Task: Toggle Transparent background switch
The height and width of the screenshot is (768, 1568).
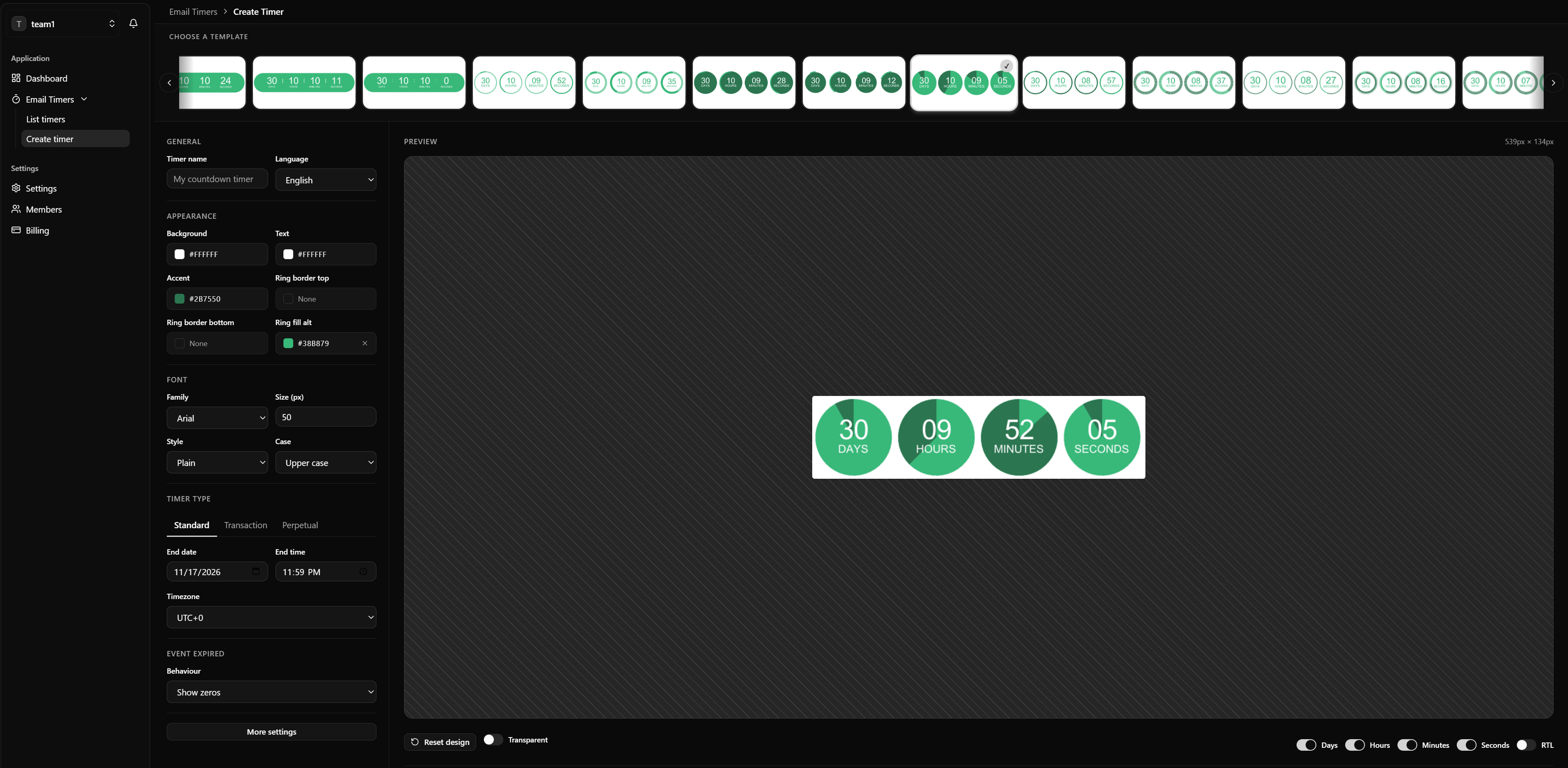Action: coord(493,740)
